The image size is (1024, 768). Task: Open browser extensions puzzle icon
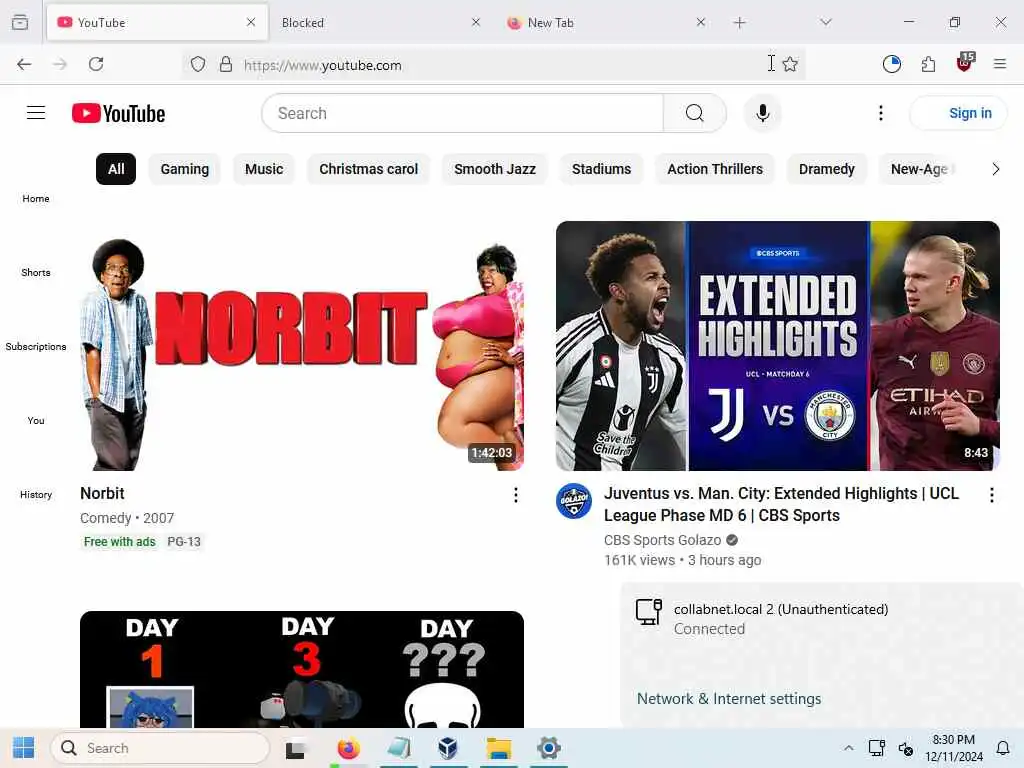pyautogui.click(x=928, y=64)
